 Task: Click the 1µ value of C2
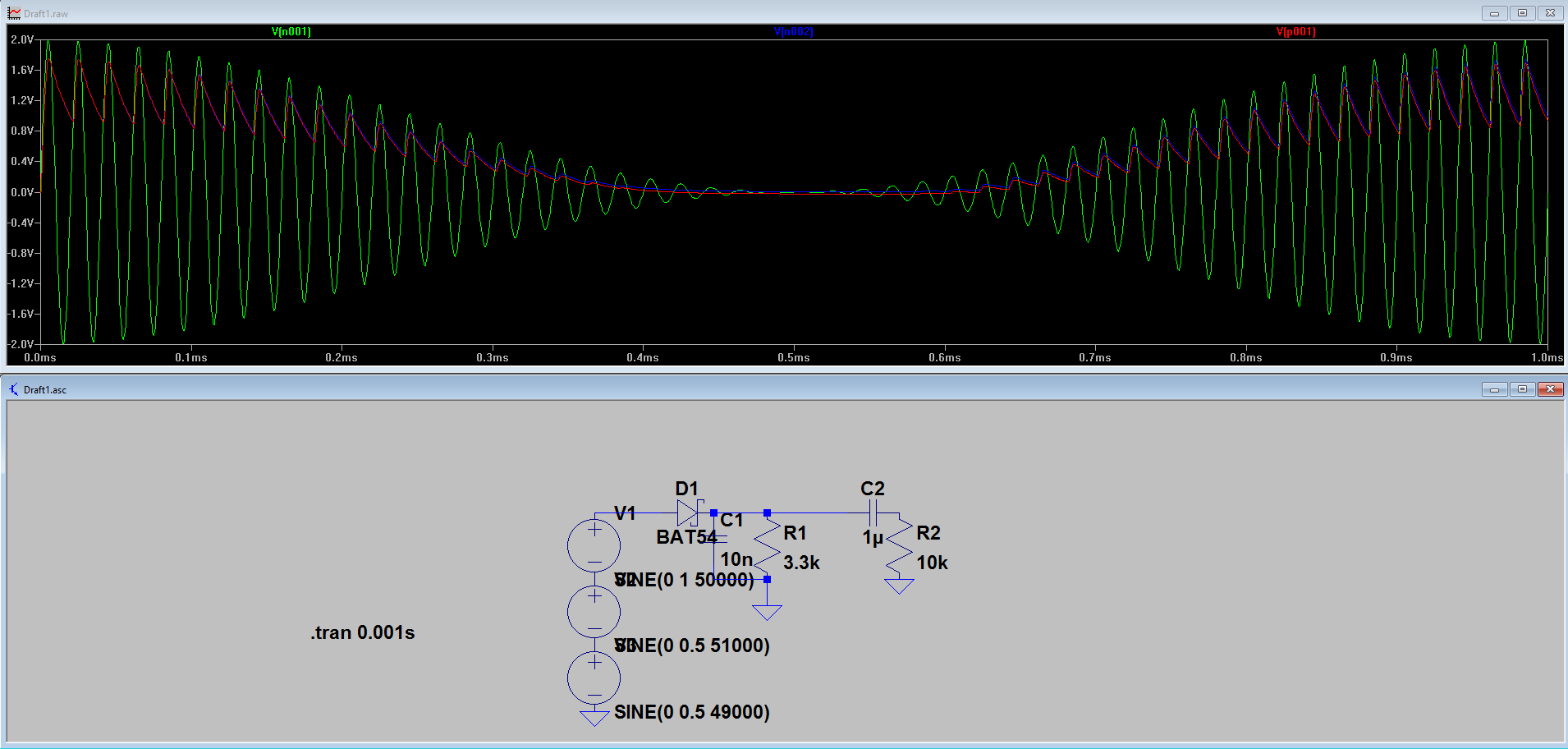(x=873, y=538)
